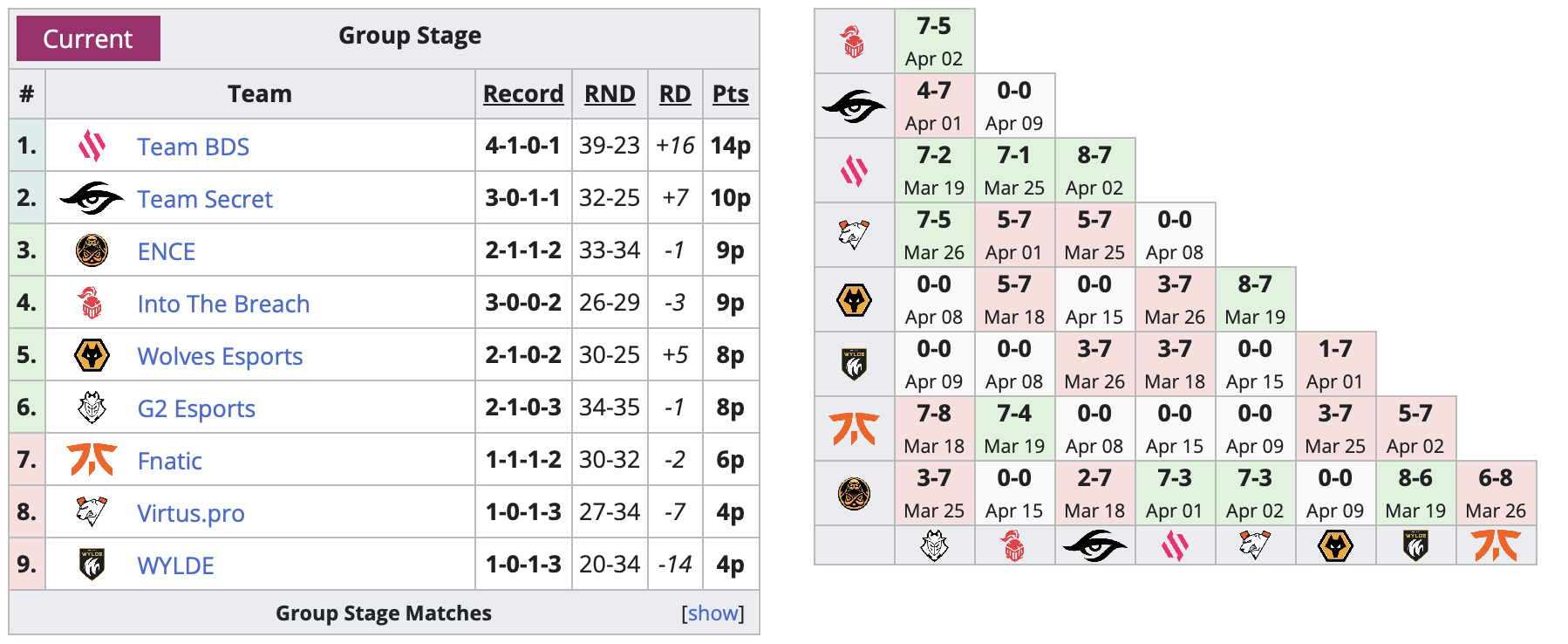The width and height of the screenshot is (1568, 644).
Task: Click the Virtus.pro logo in standings
Action: pos(92,512)
